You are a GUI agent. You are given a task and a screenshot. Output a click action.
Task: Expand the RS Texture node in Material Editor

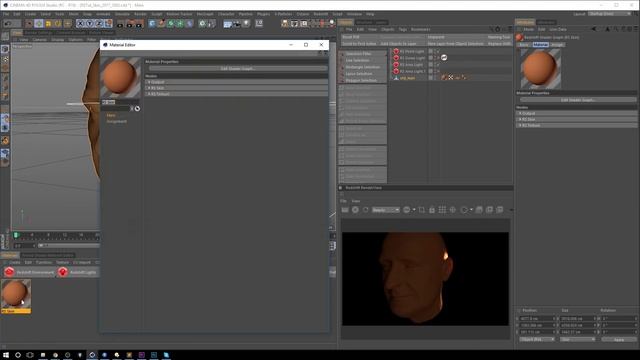pos(237,94)
